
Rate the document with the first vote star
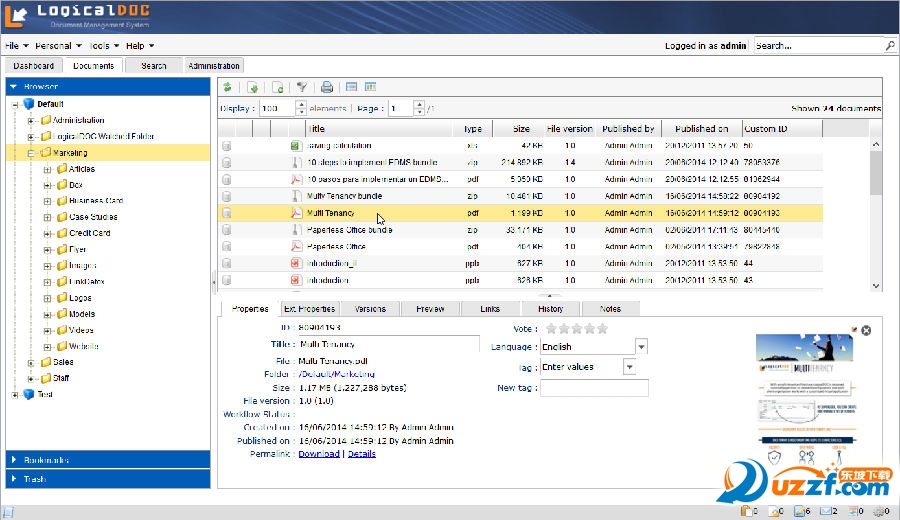(x=551, y=328)
